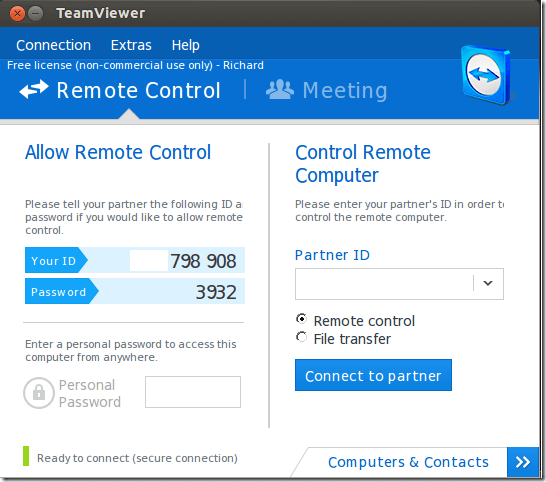
Task: Click the Personal Password input box
Action: 193,392
